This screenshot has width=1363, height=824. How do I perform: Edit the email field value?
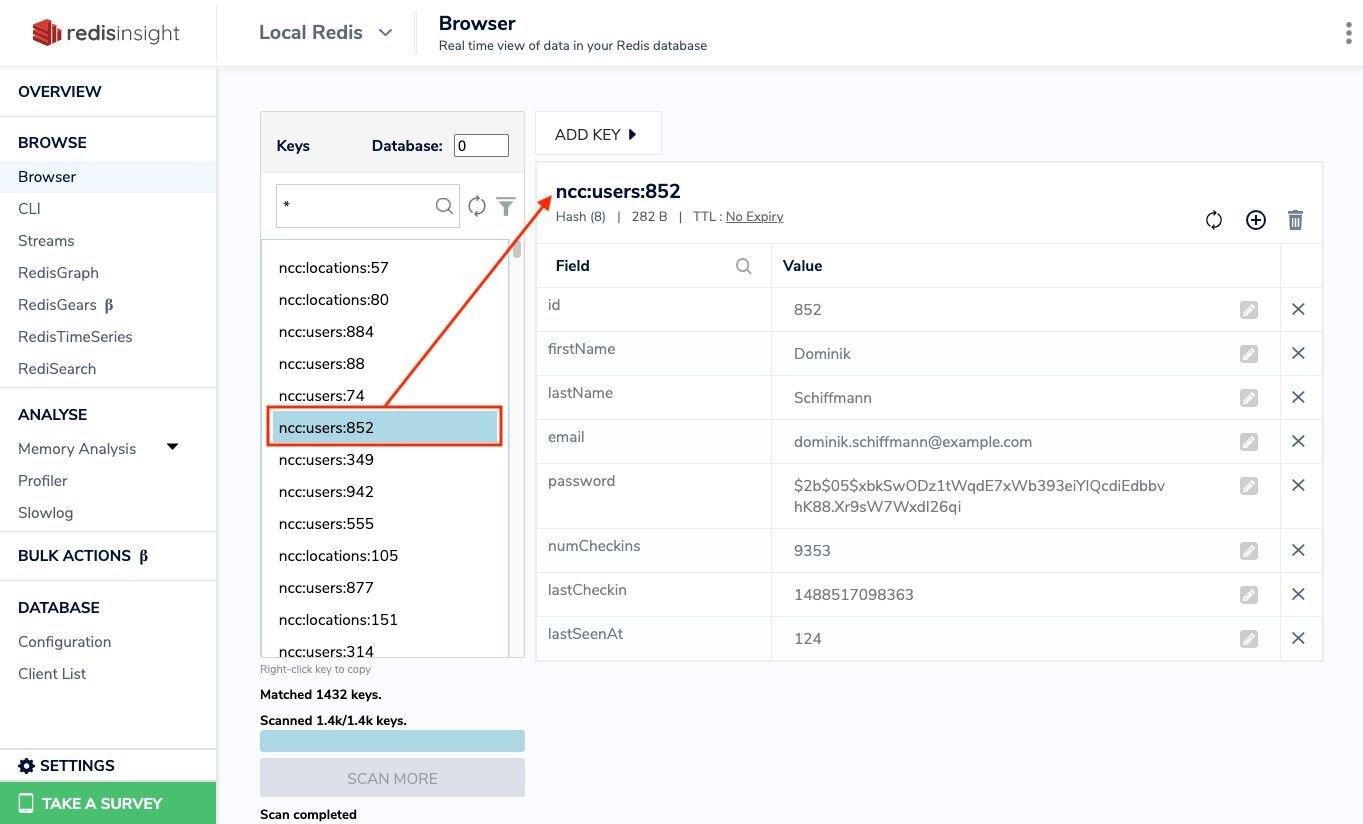click(x=1249, y=442)
